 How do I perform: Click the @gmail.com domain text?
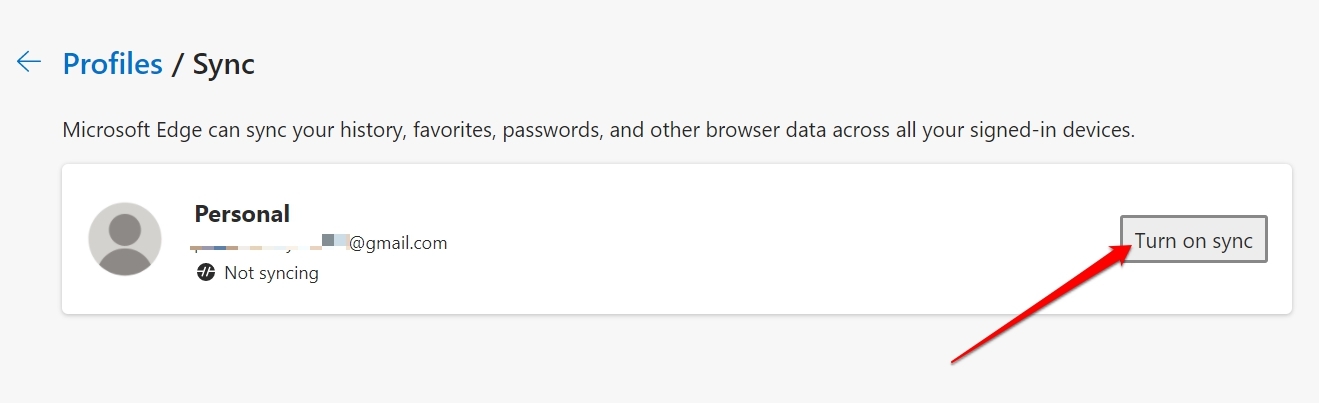(x=398, y=243)
